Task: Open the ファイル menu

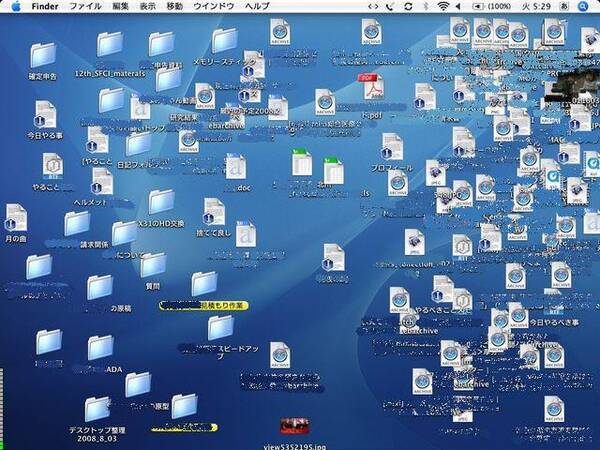Action: (x=85, y=6)
